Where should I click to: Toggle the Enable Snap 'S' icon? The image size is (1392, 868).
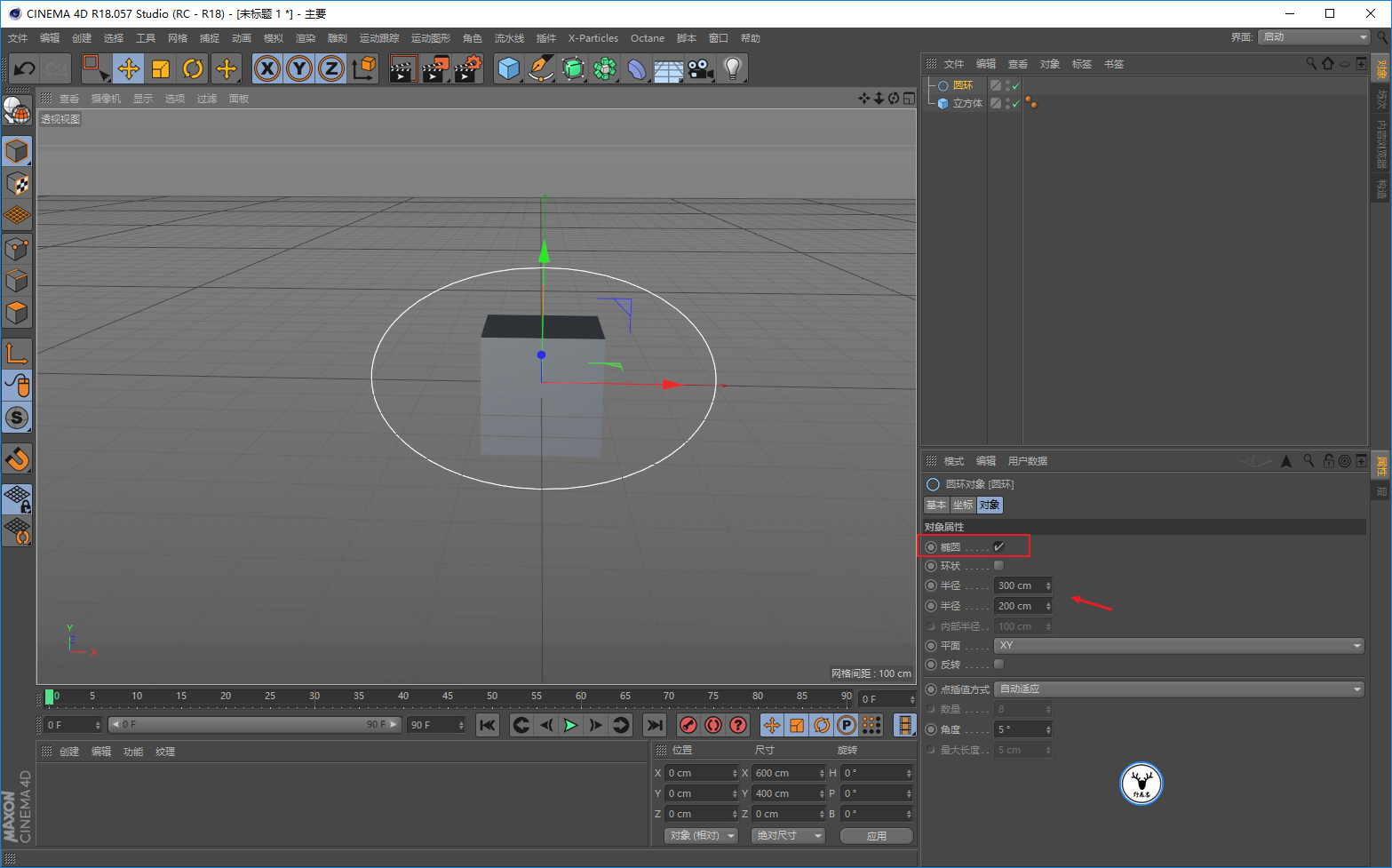coord(17,418)
